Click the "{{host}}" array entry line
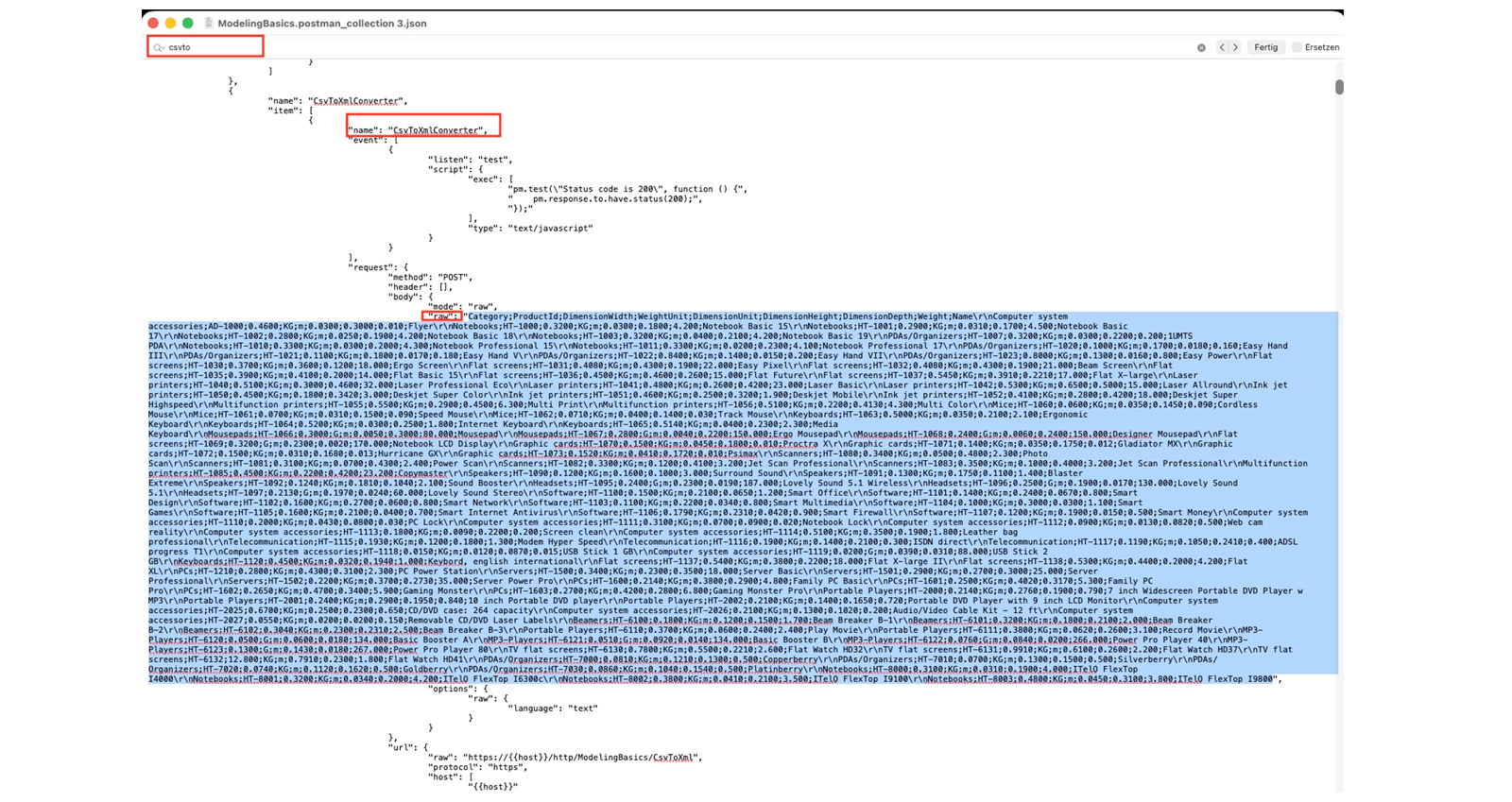 493,787
